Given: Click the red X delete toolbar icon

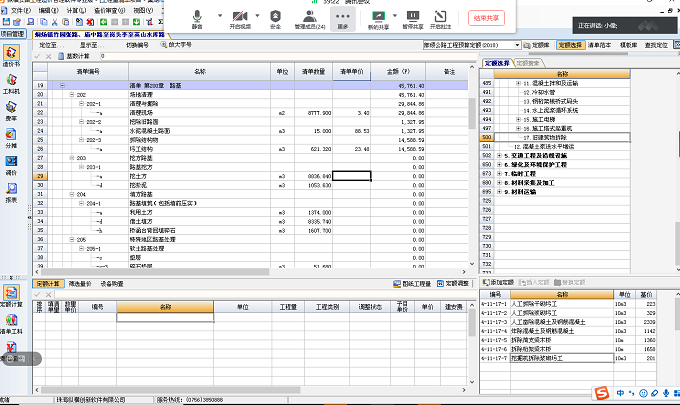Looking at the screenshot, I should [90, 22].
